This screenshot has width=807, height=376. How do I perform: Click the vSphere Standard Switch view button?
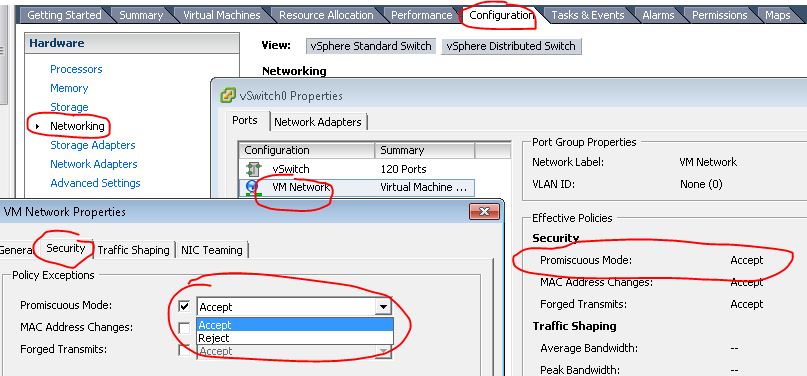point(371,46)
